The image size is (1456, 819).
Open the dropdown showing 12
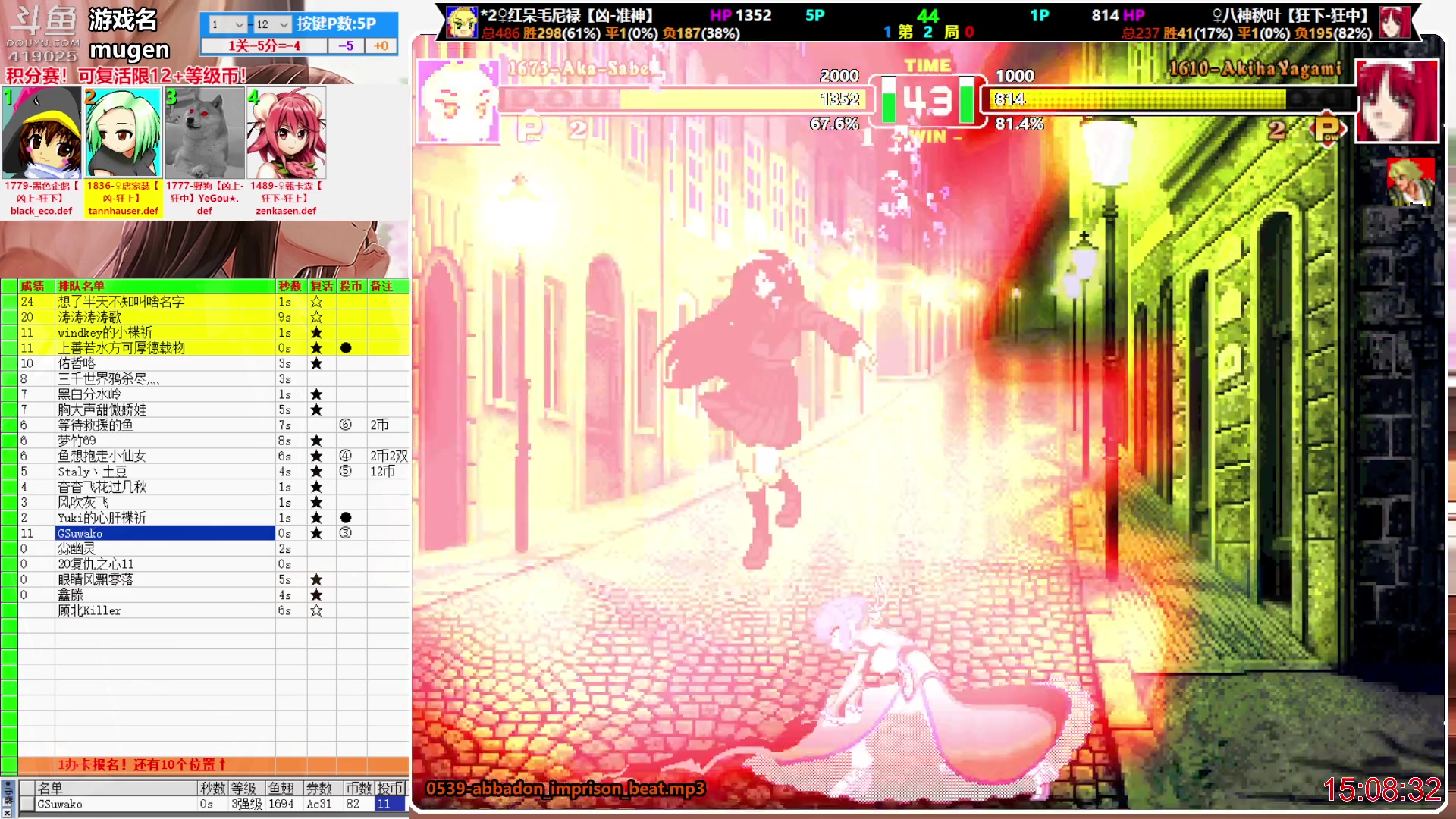point(272,24)
